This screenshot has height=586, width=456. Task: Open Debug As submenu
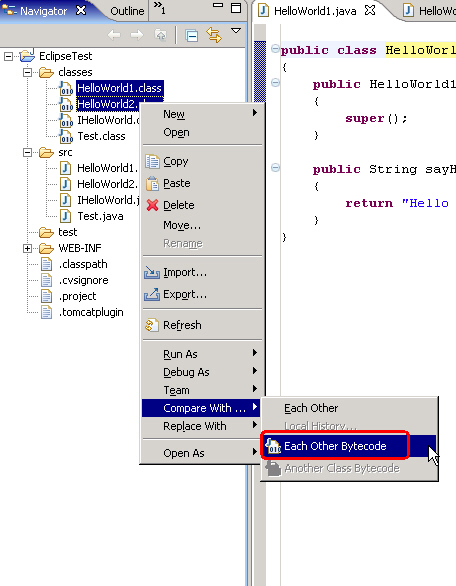[x=202, y=372]
